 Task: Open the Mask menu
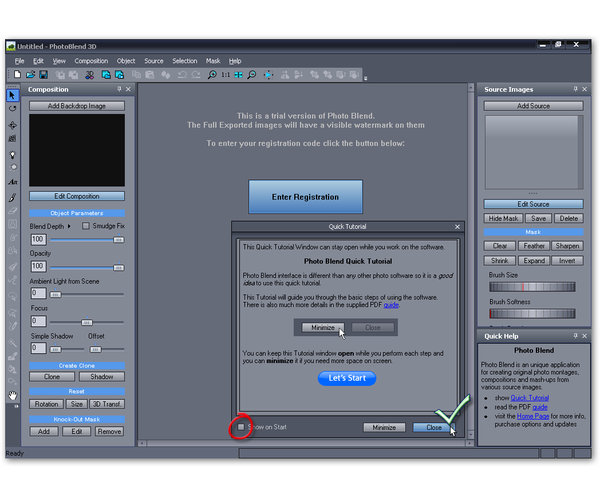[x=213, y=61]
